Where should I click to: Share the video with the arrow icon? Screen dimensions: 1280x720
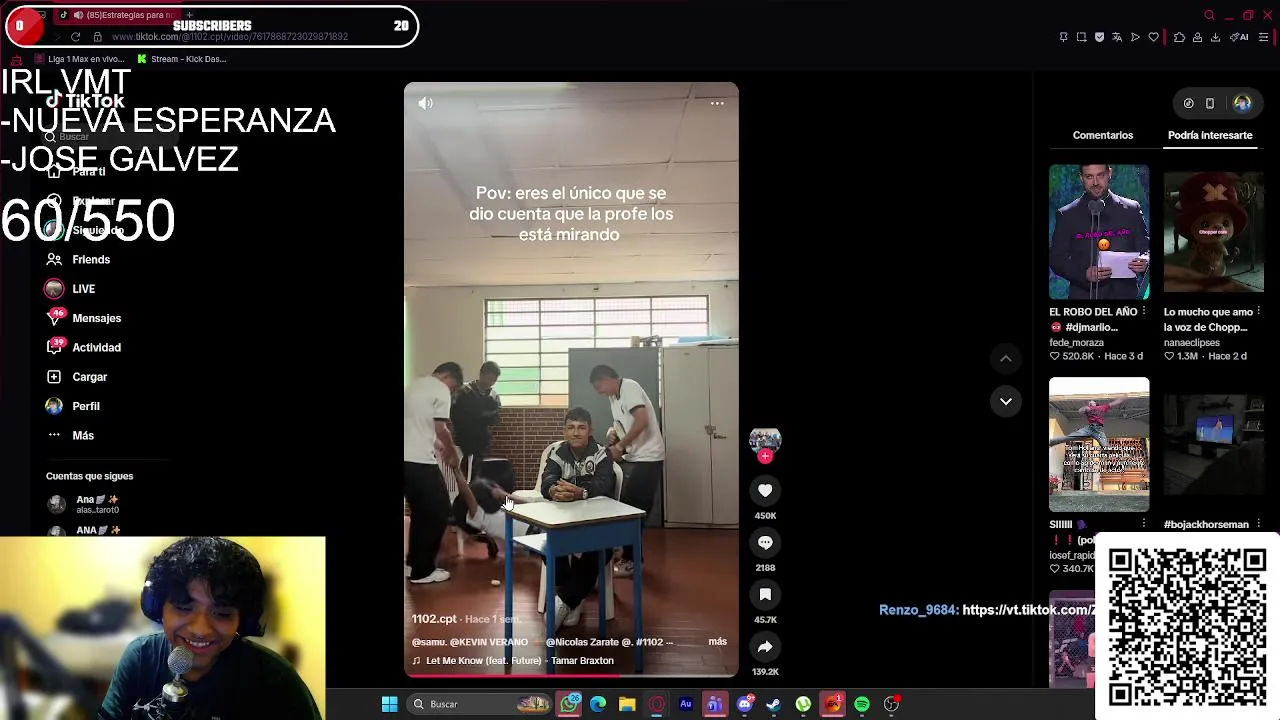tap(765, 646)
